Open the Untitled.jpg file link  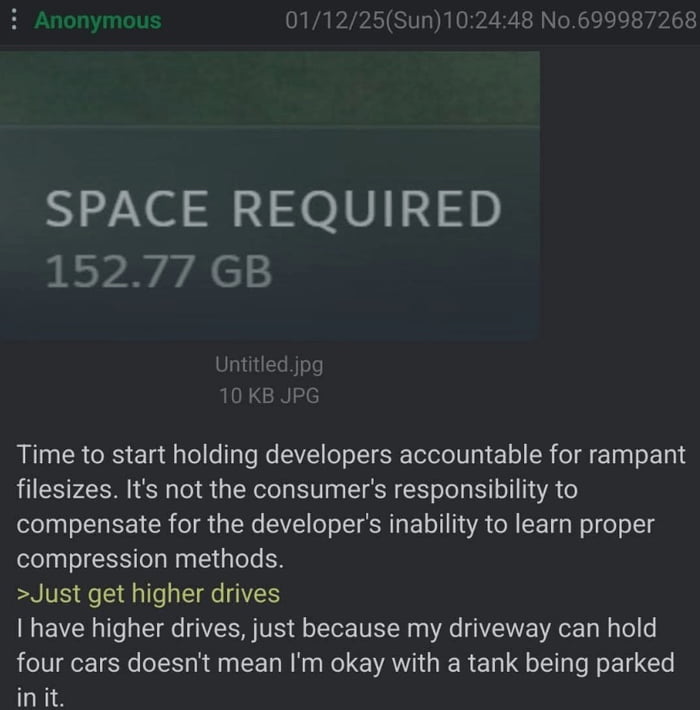[x=269, y=365]
